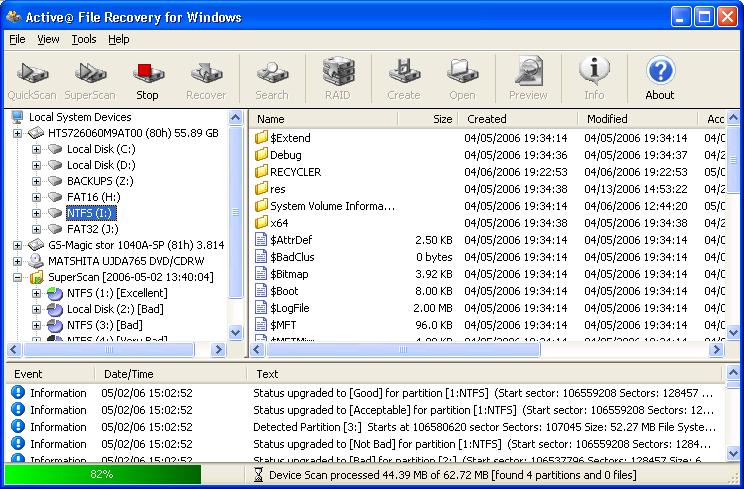Open the RECYCLER folder row
The width and height of the screenshot is (744, 489).
point(295,172)
